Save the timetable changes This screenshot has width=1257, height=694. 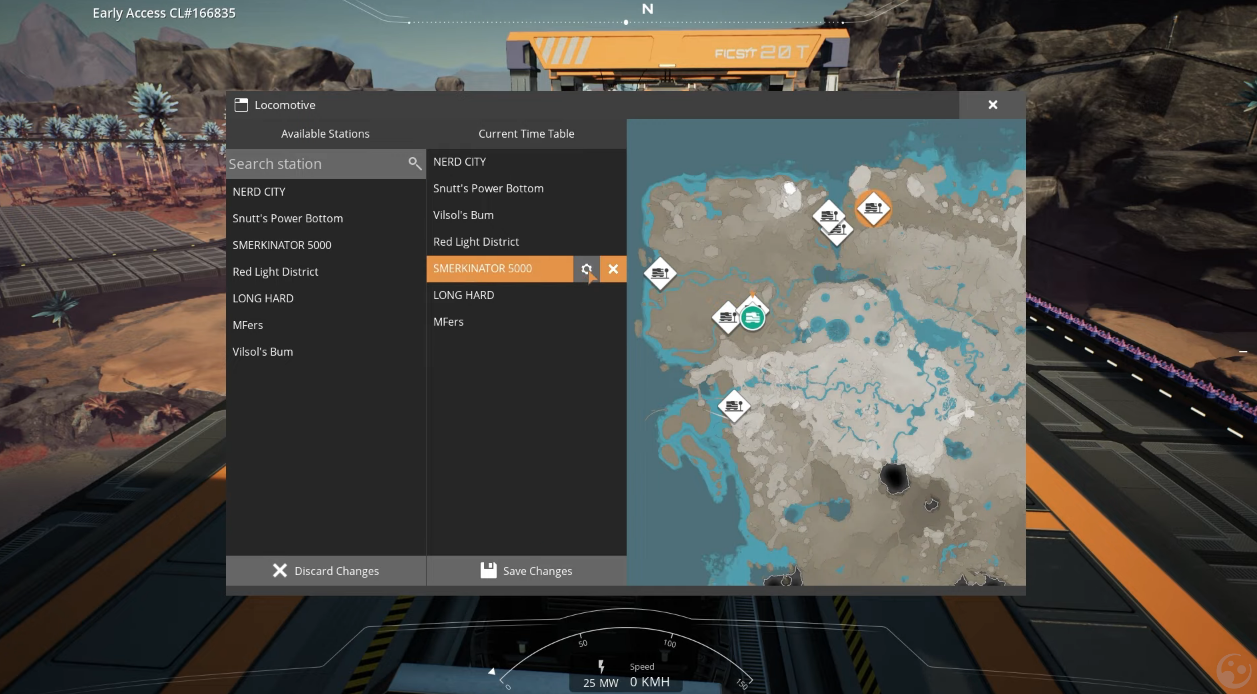pos(527,571)
